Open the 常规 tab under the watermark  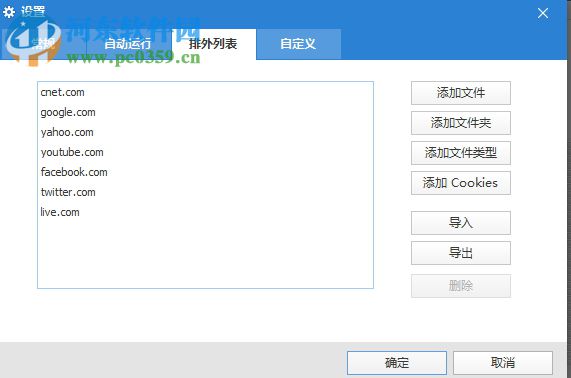(43, 44)
